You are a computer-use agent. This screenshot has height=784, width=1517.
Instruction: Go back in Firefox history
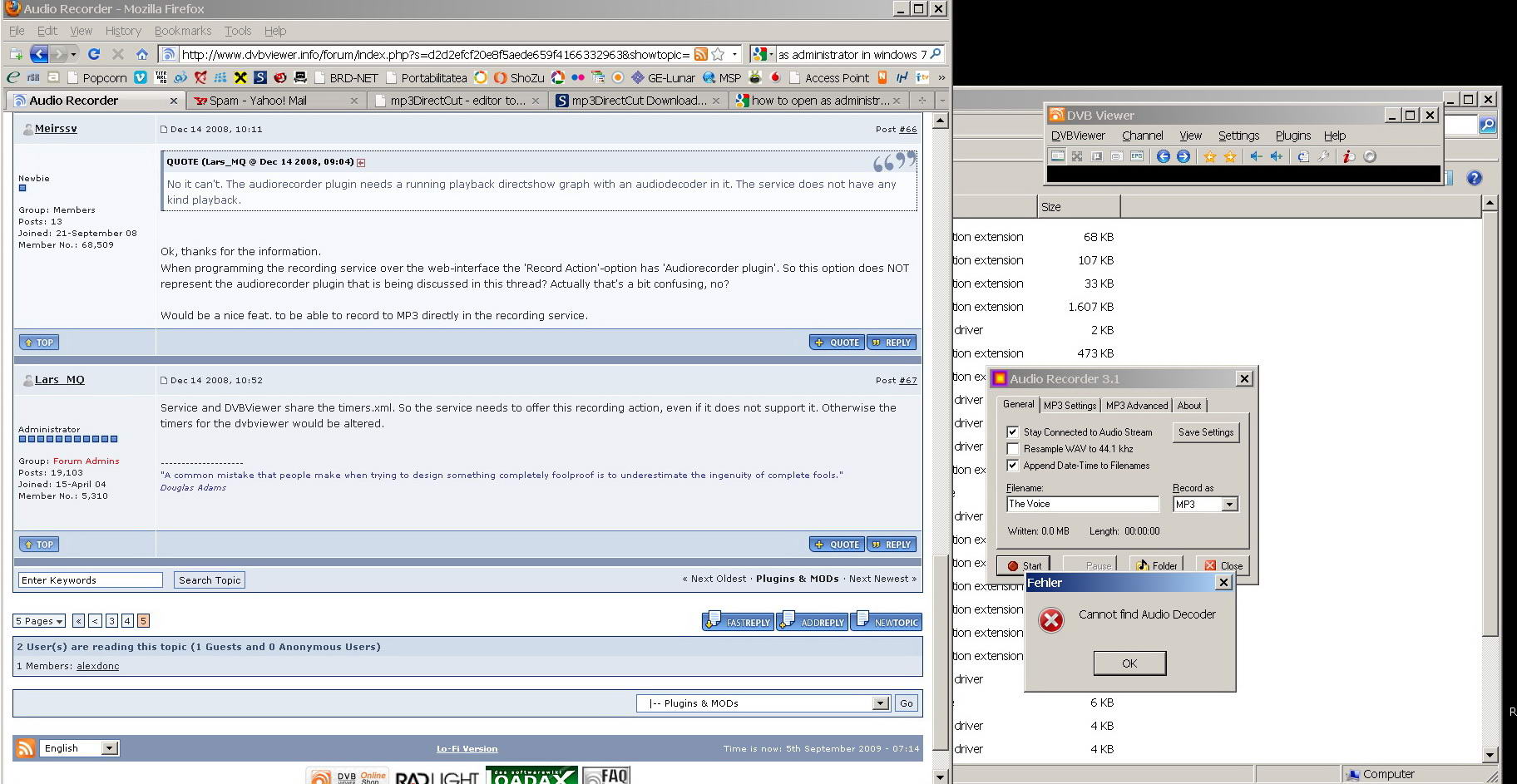pos(39,54)
